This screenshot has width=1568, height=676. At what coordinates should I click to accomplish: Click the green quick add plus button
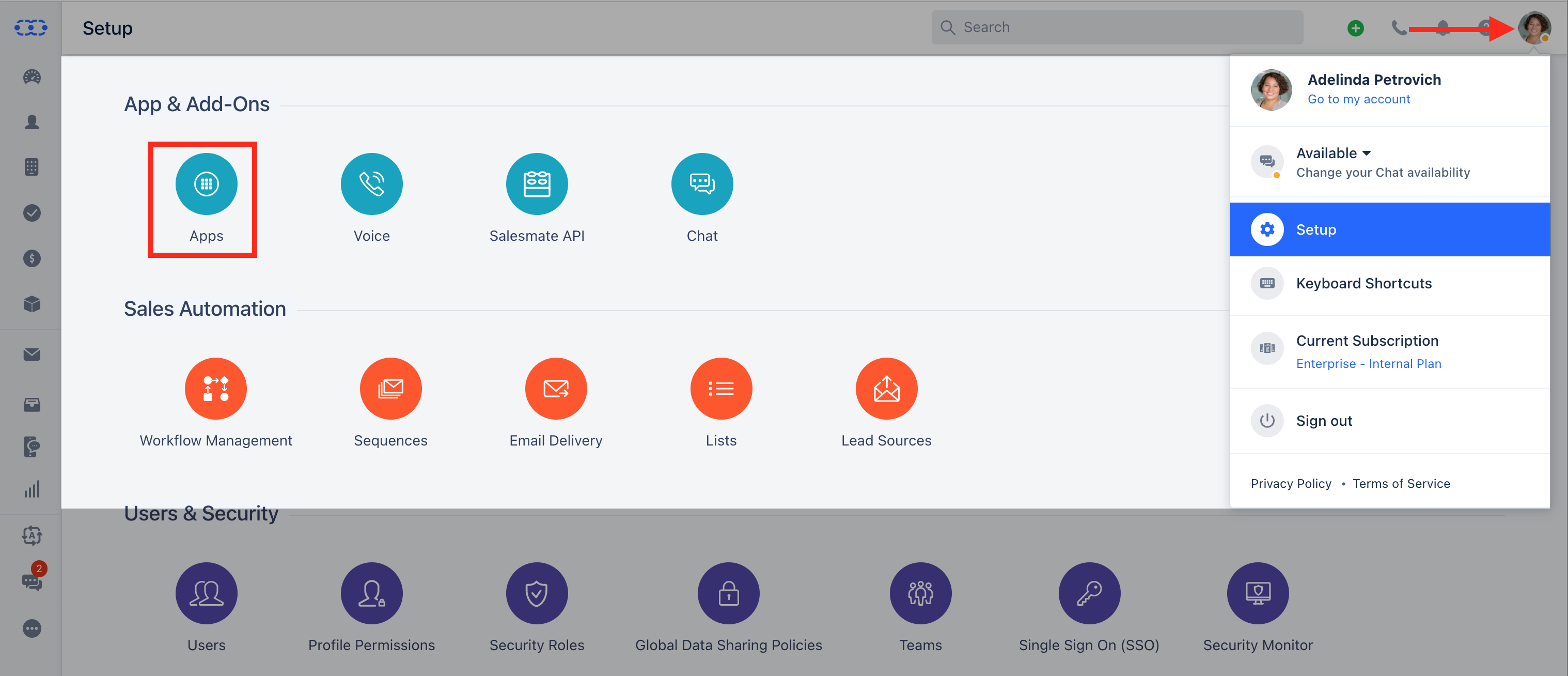[1356, 28]
